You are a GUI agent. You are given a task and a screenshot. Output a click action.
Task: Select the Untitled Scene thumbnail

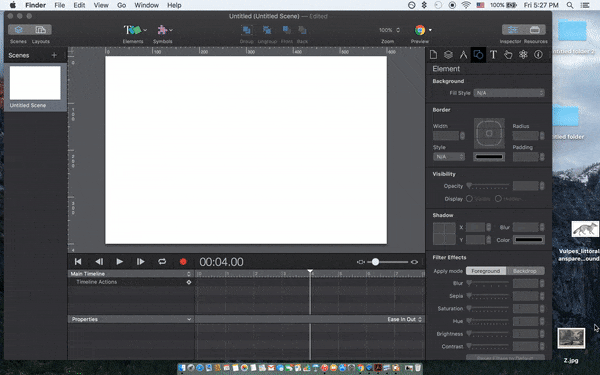35,83
